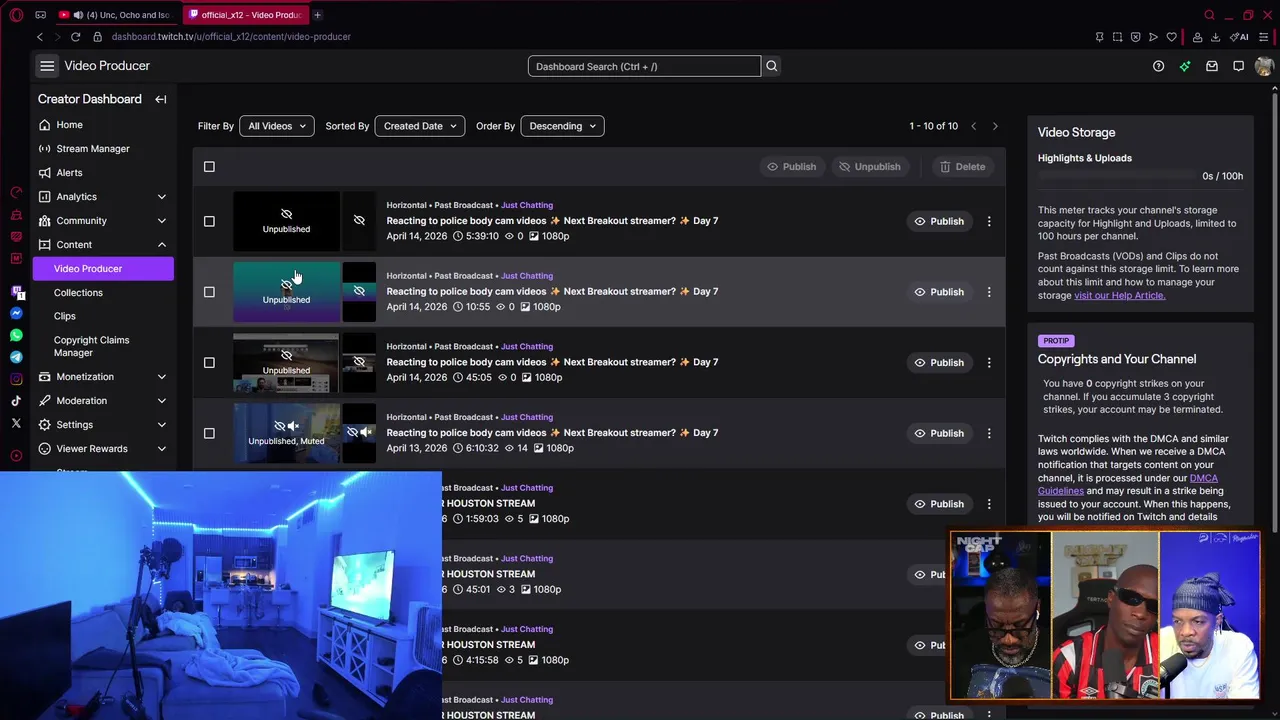This screenshot has height=720, width=1280.
Task: Click the Dashboard Search magnifier button
Action: (x=771, y=66)
